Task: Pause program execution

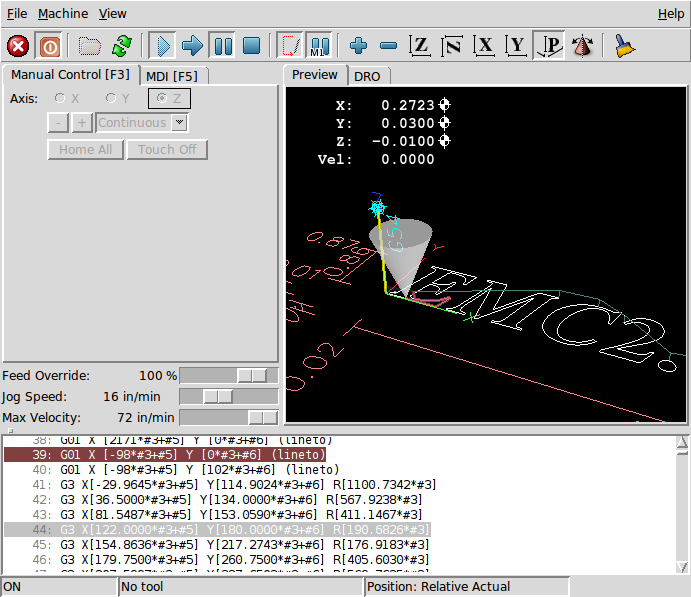Action: point(222,46)
